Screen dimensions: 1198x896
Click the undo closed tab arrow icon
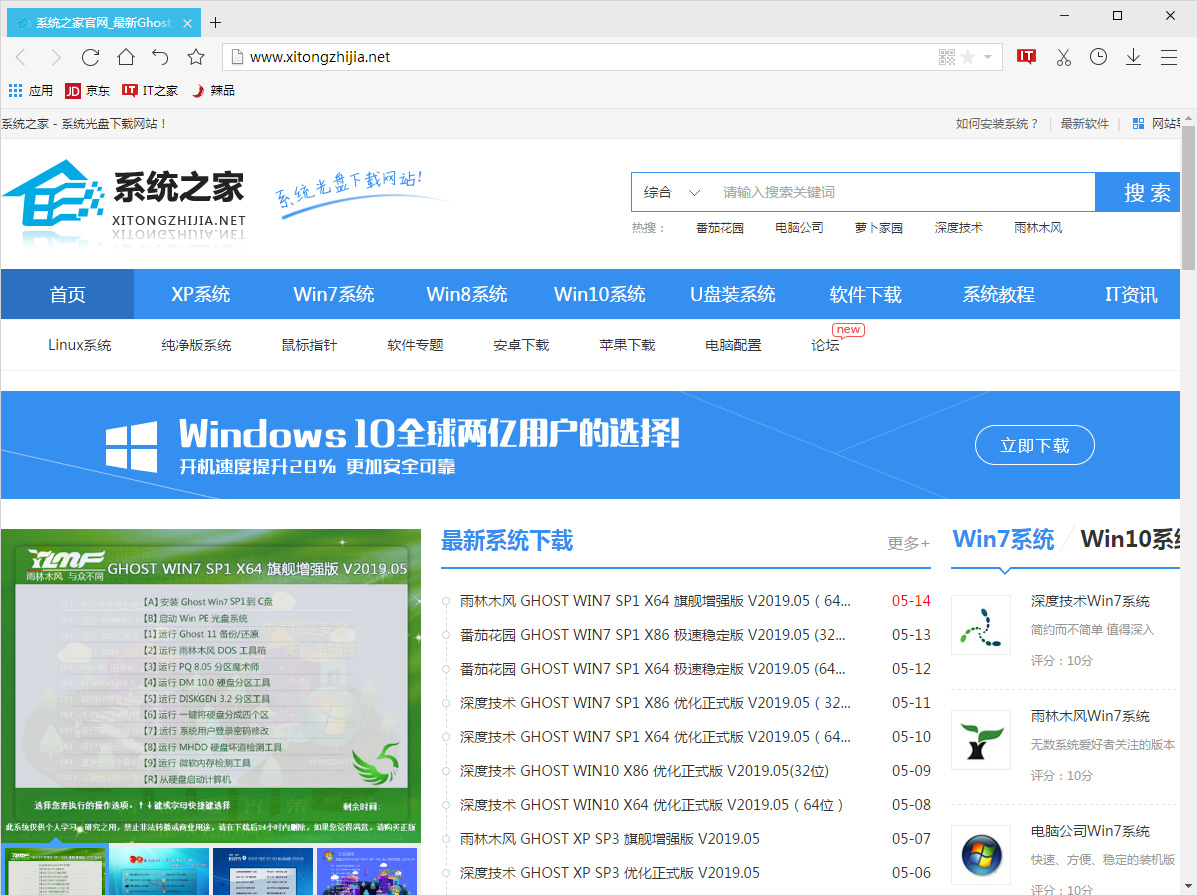161,57
